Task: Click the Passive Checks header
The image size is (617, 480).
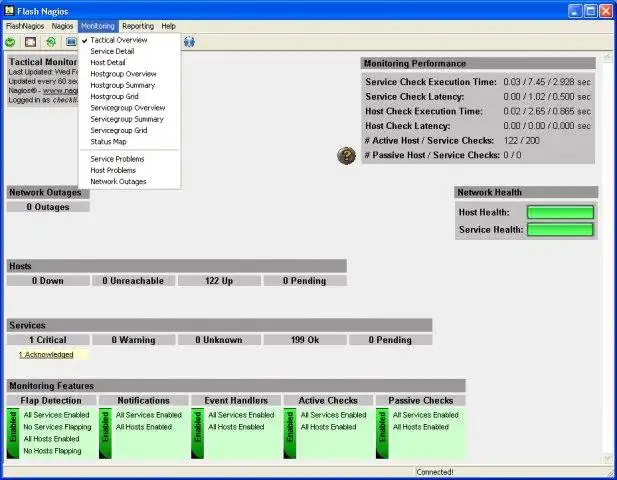Action: 421,401
